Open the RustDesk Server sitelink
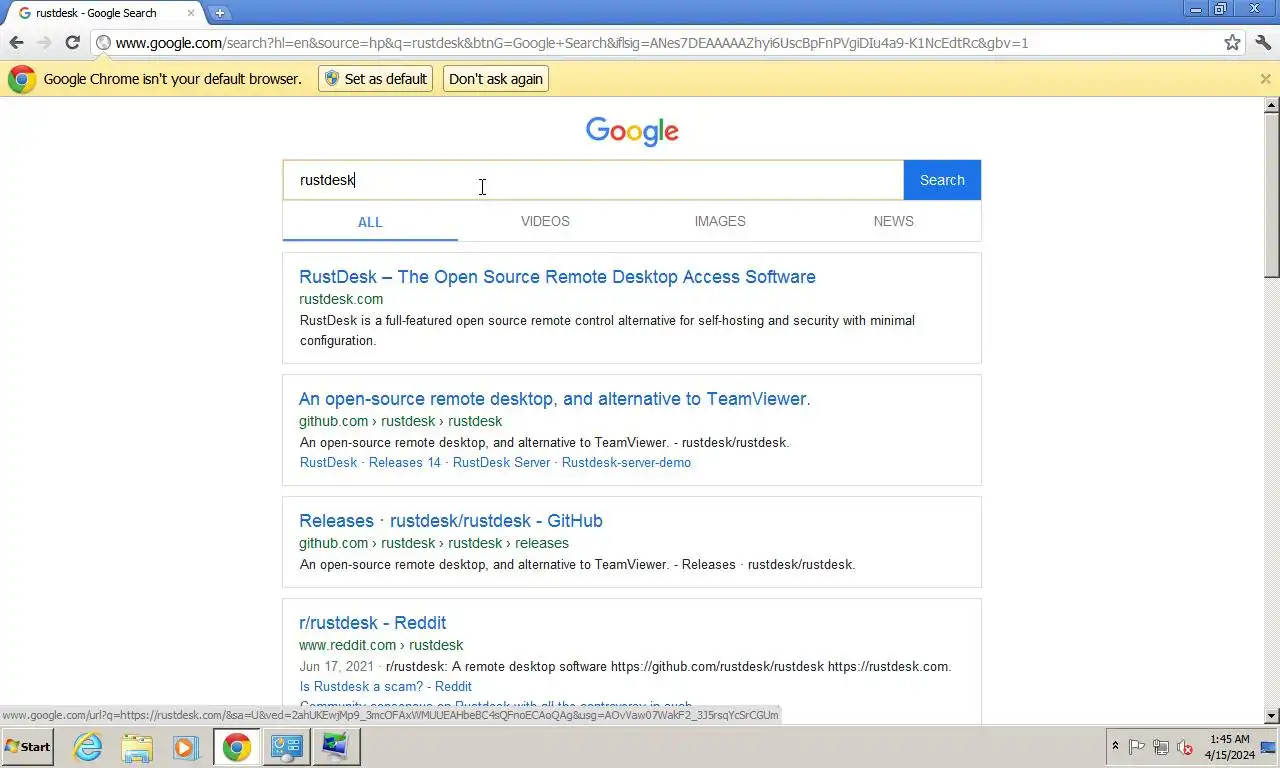 (x=501, y=462)
